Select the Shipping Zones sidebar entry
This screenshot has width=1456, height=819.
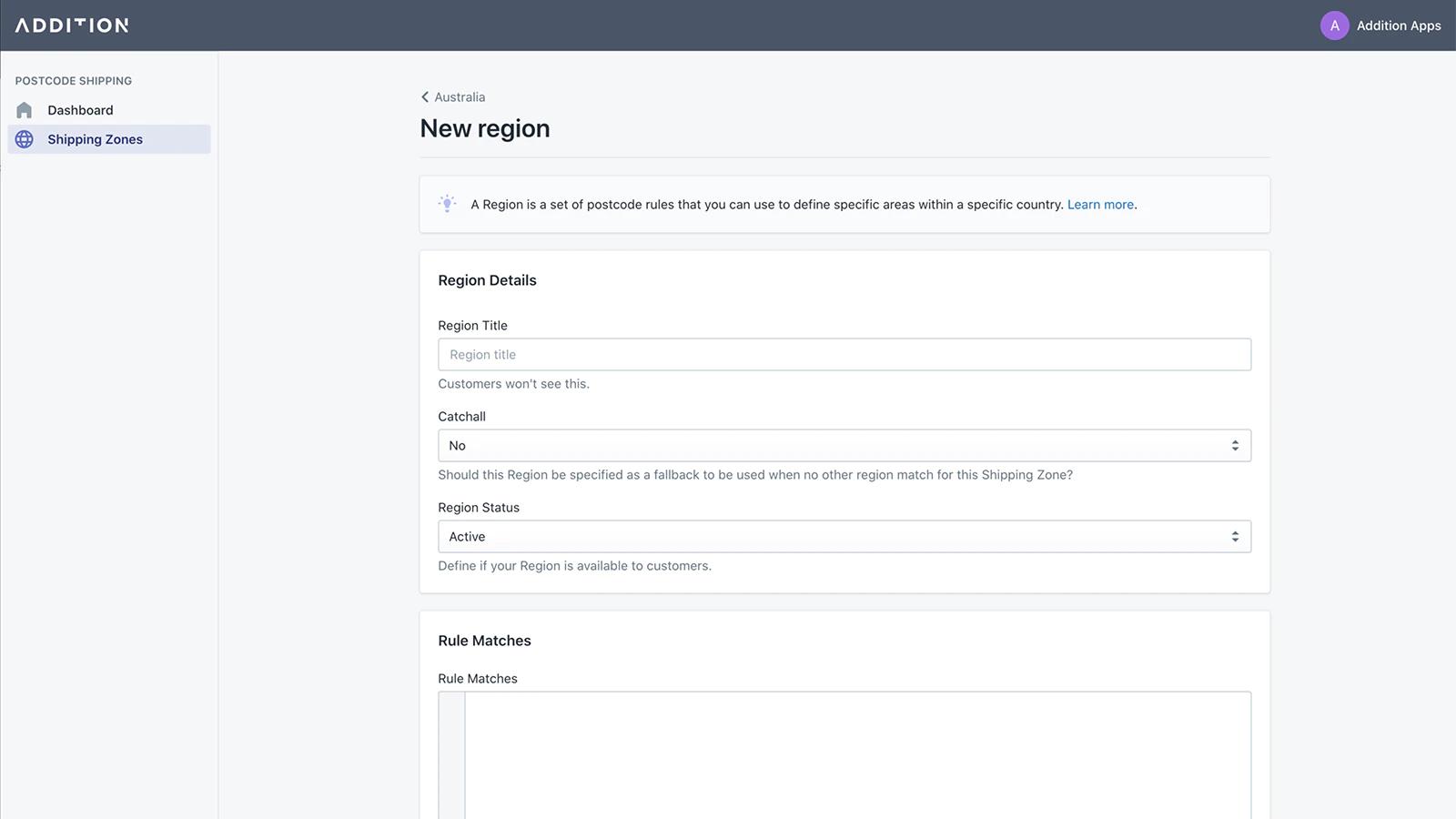click(x=95, y=138)
